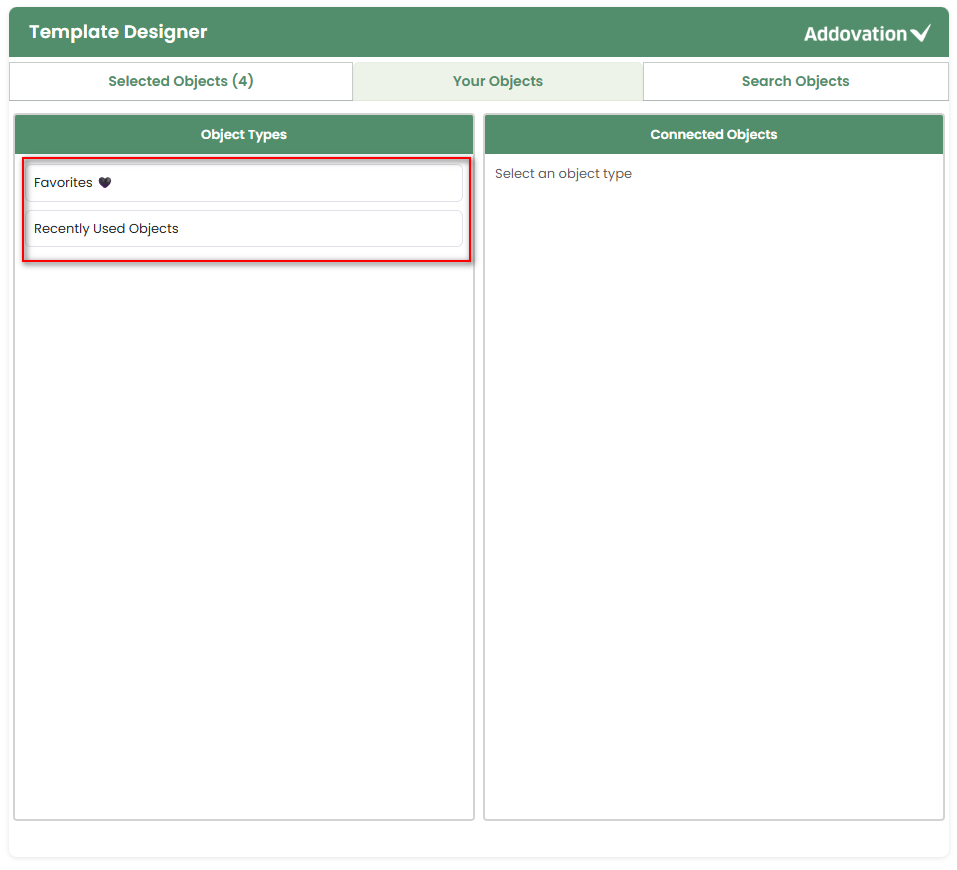Click the Template Designer title
Screen dimensions: 957x870
[118, 32]
